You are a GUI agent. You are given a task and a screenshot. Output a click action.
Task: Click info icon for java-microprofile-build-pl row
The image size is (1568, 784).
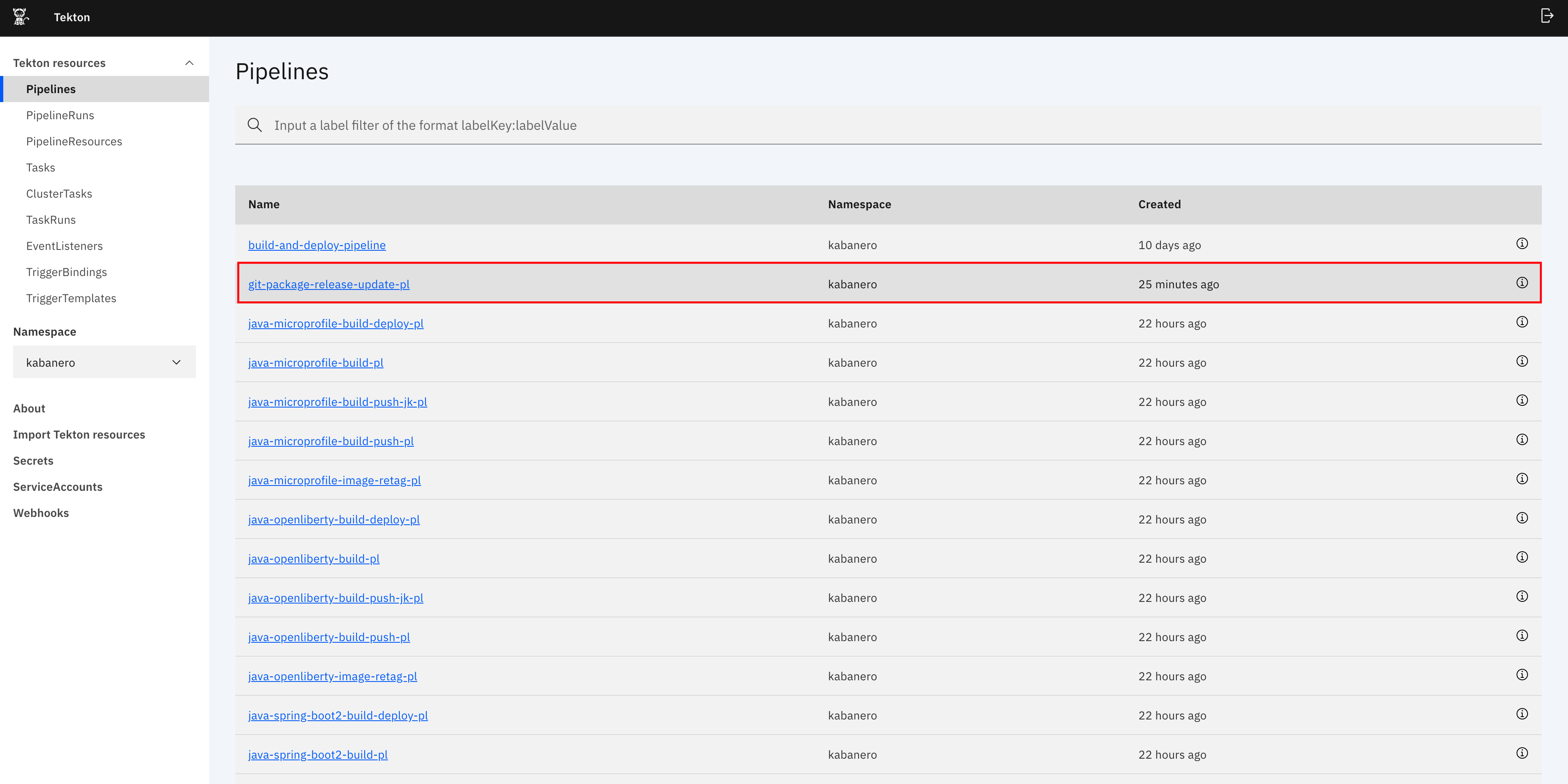pos(1522,361)
